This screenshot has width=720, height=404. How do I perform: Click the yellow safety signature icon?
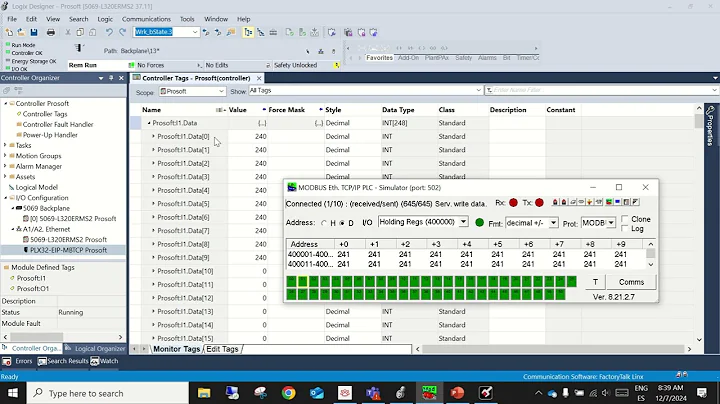point(337,65)
